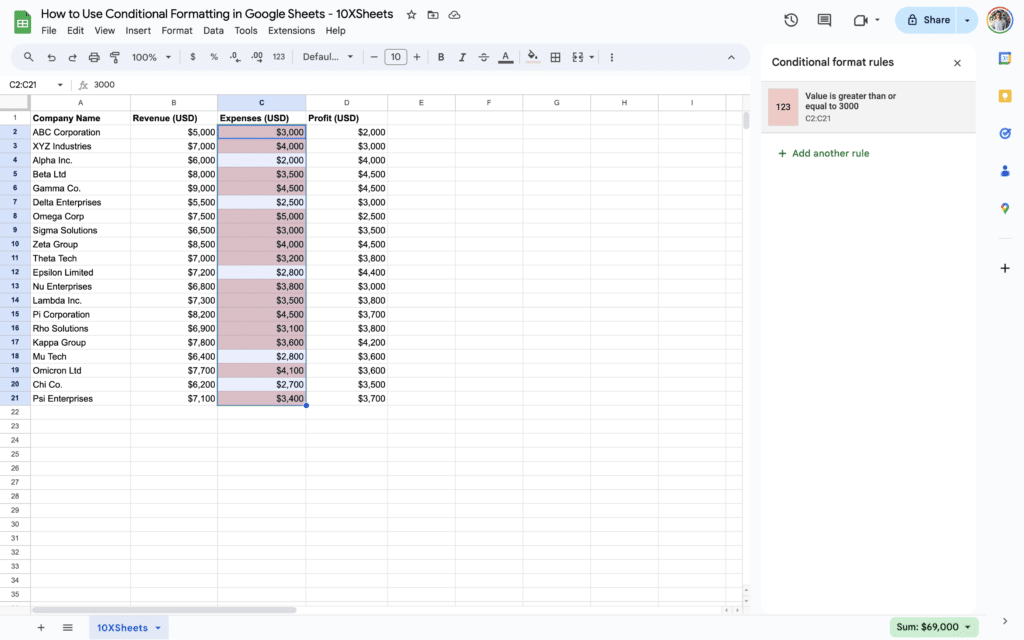Open version history

[x=790, y=19]
